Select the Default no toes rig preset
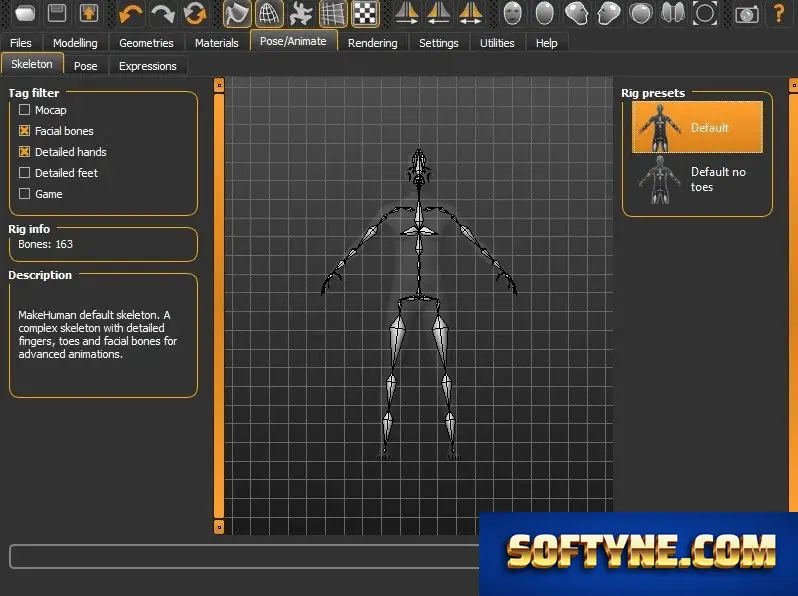798x596 pixels. coord(697,179)
